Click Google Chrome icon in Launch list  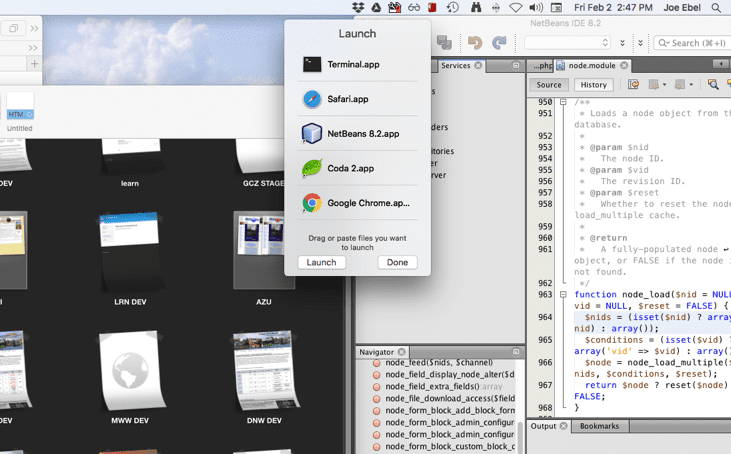[x=312, y=203]
